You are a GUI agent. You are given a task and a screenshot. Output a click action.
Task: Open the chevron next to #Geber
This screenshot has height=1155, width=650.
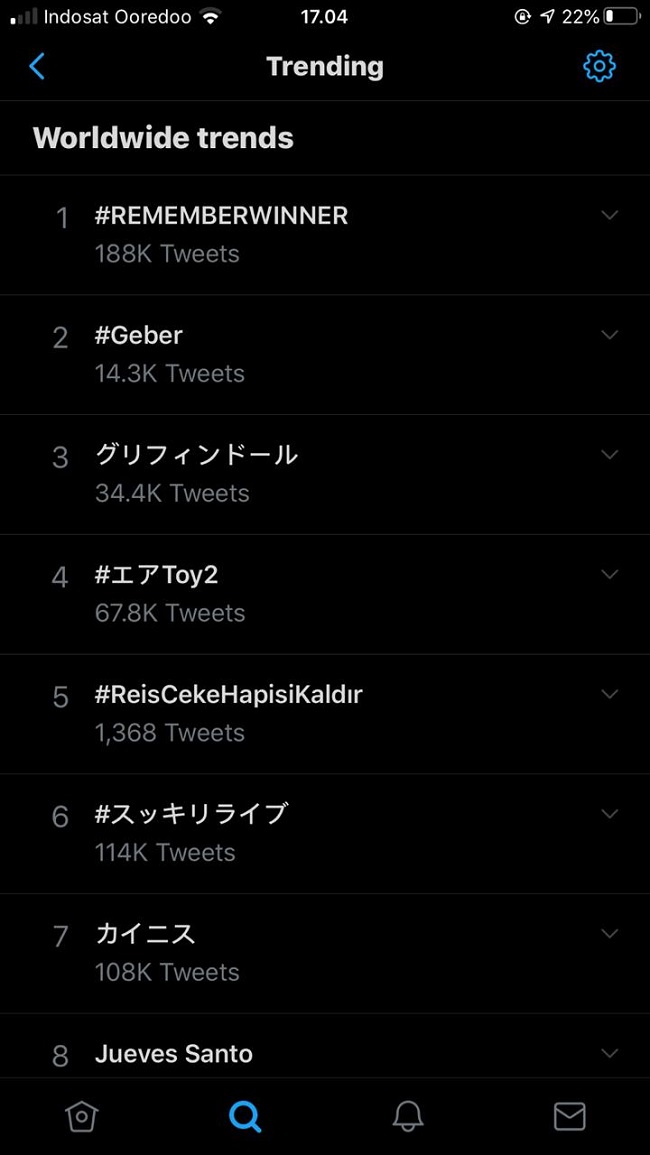pos(610,334)
